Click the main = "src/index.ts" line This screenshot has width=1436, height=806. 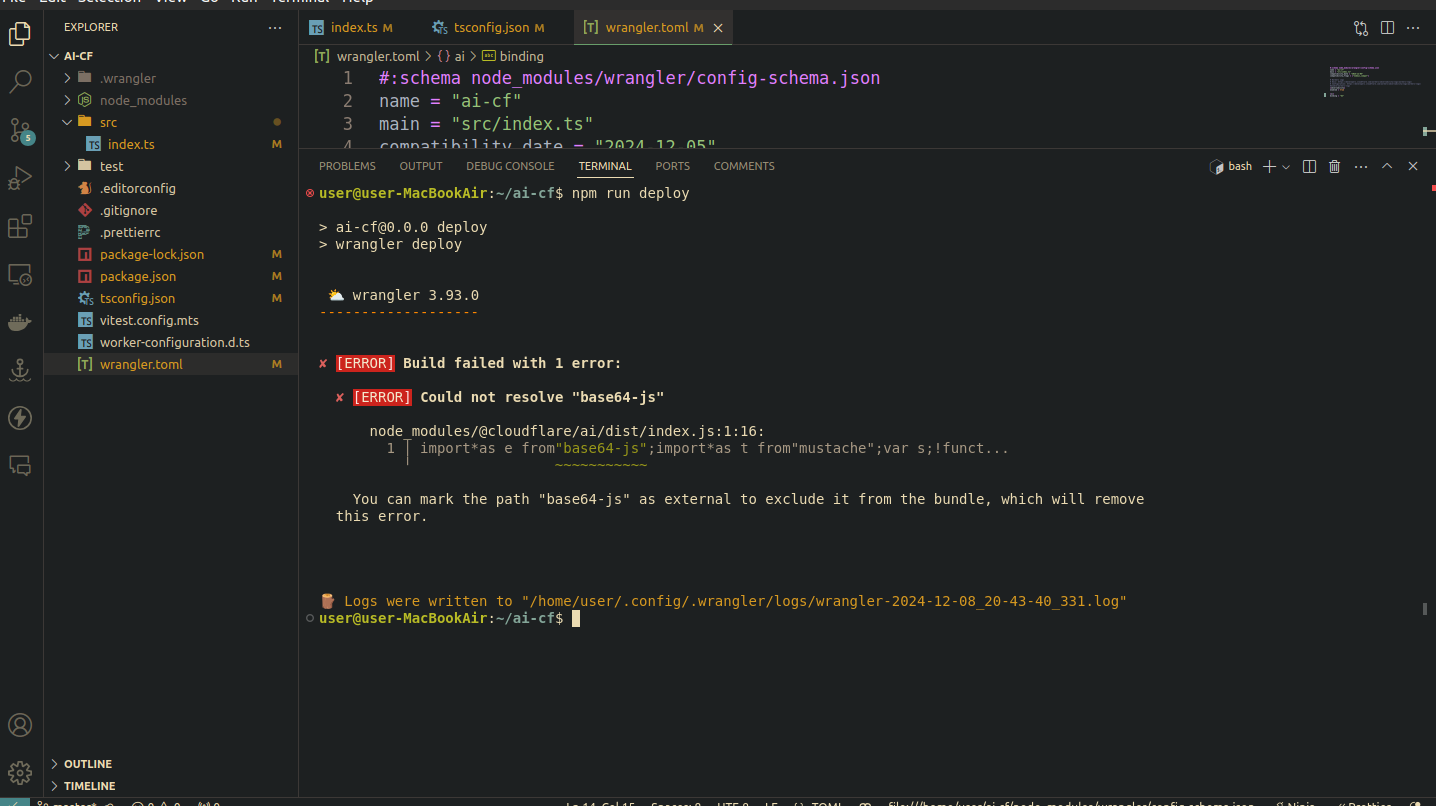coord(486,124)
